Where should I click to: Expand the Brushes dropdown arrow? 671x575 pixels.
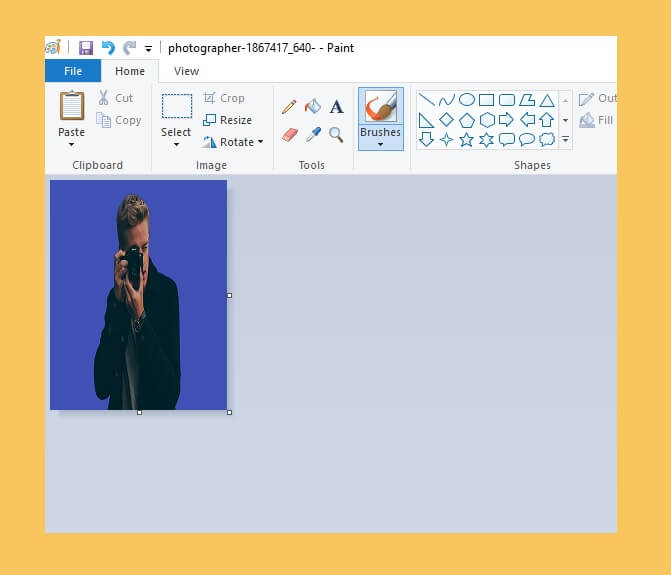click(380, 145)
